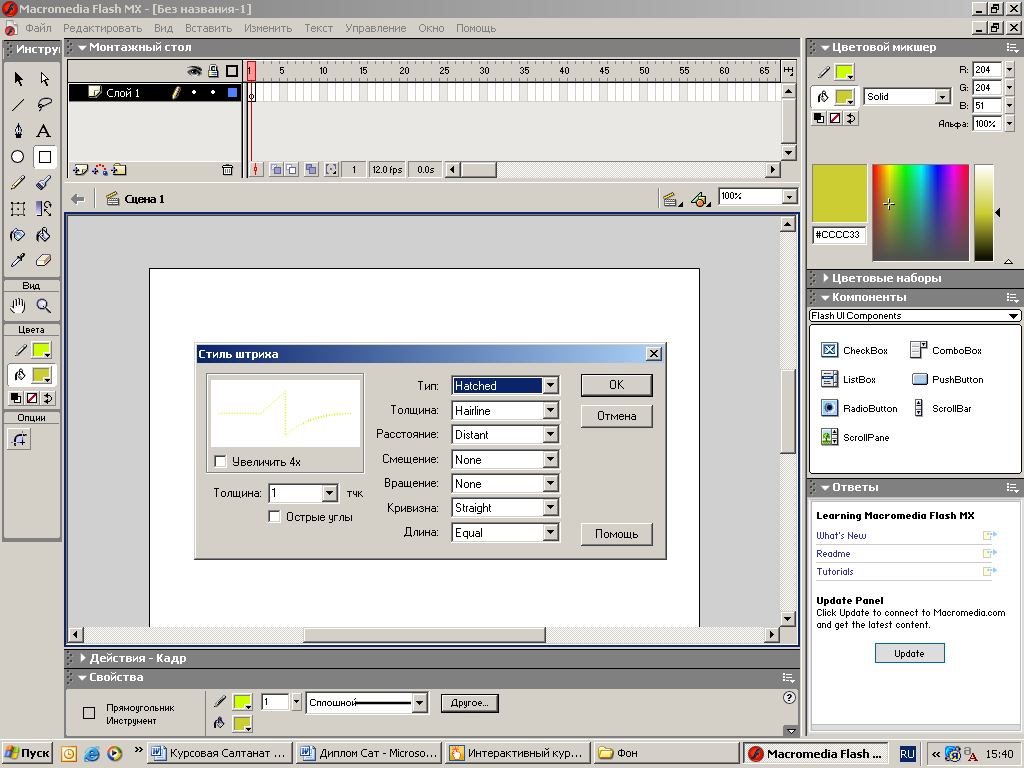
Task: Select the Pencil tool
Action: click(x=18, y=183)
